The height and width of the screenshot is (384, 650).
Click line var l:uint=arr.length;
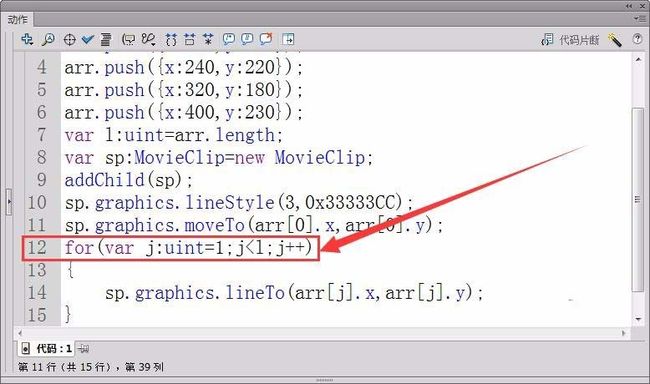click(174, 135)
